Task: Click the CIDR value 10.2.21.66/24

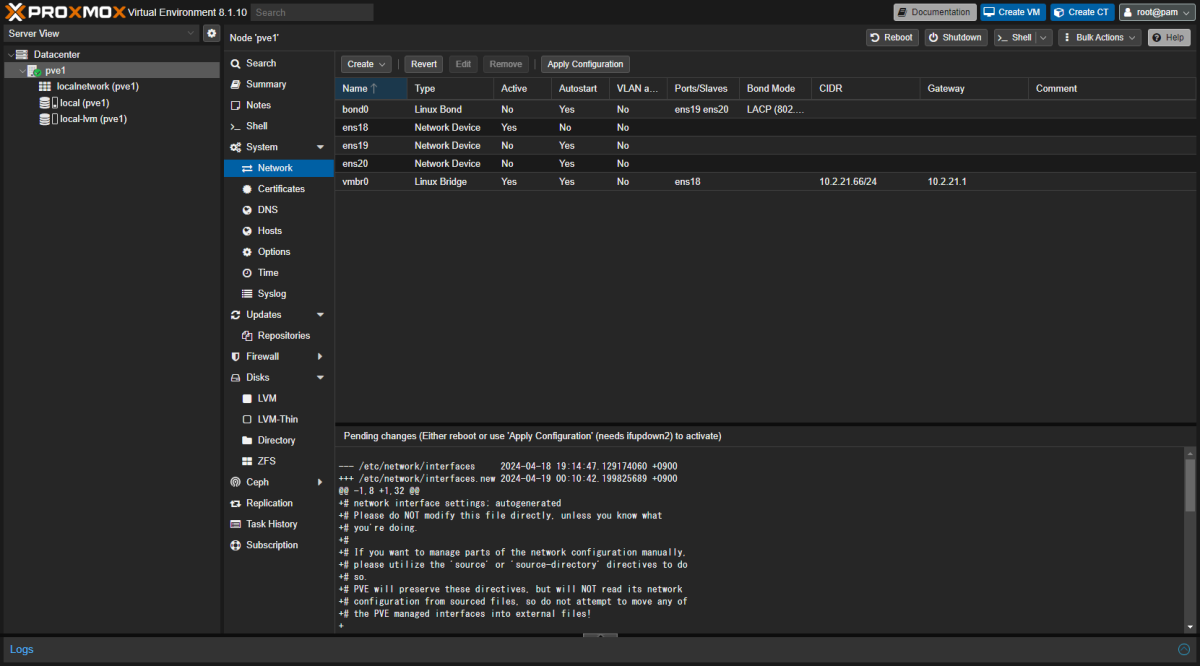Action: (848, 182)
